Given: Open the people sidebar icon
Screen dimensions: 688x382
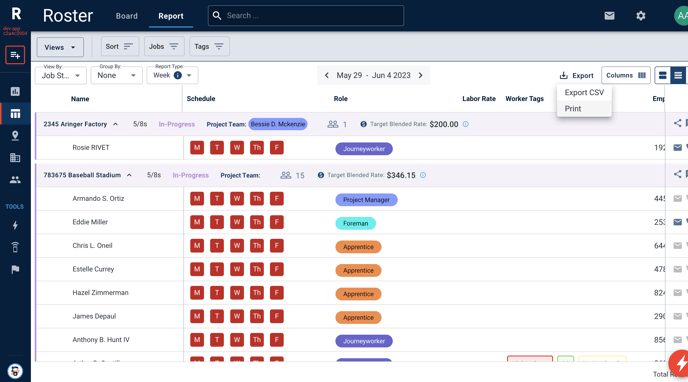Looking at the screenshot, I should coord(15,179).
